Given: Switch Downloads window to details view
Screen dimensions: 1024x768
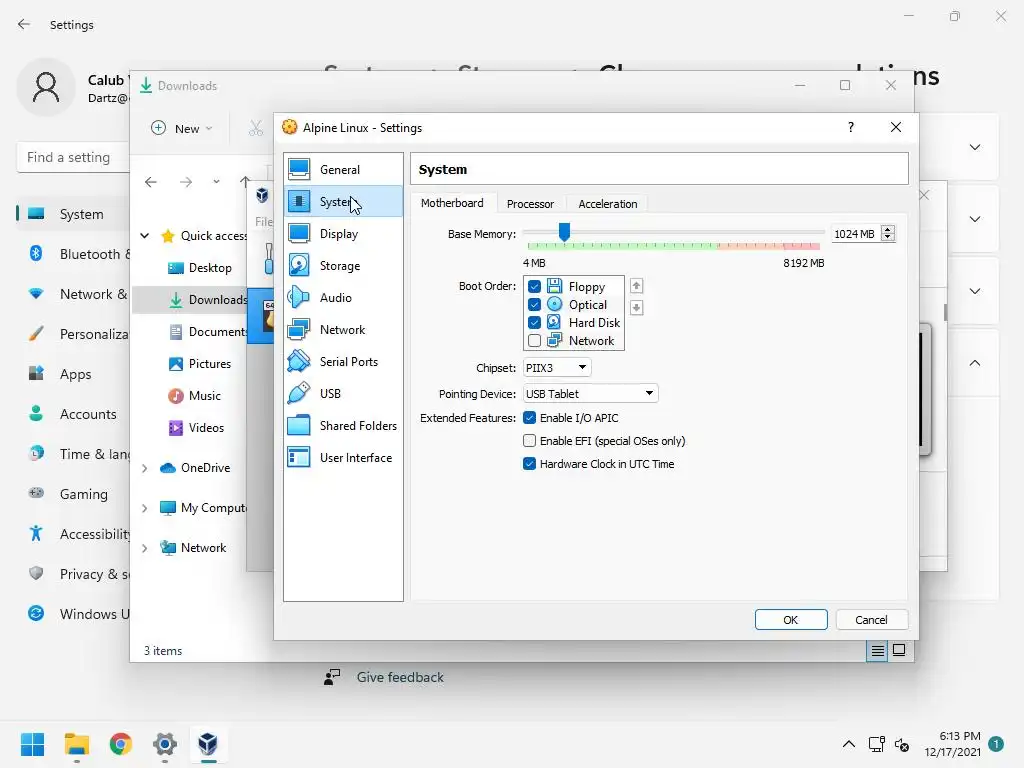Looking at the screenshot, I should tap(877, 650).
